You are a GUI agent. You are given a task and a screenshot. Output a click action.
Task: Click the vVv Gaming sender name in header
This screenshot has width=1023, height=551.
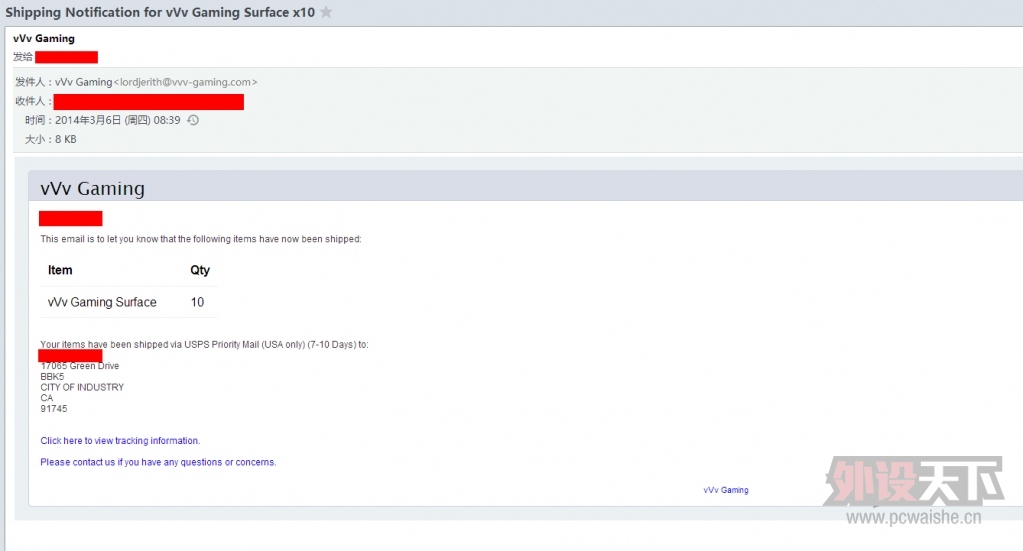[x=44, y=38]
